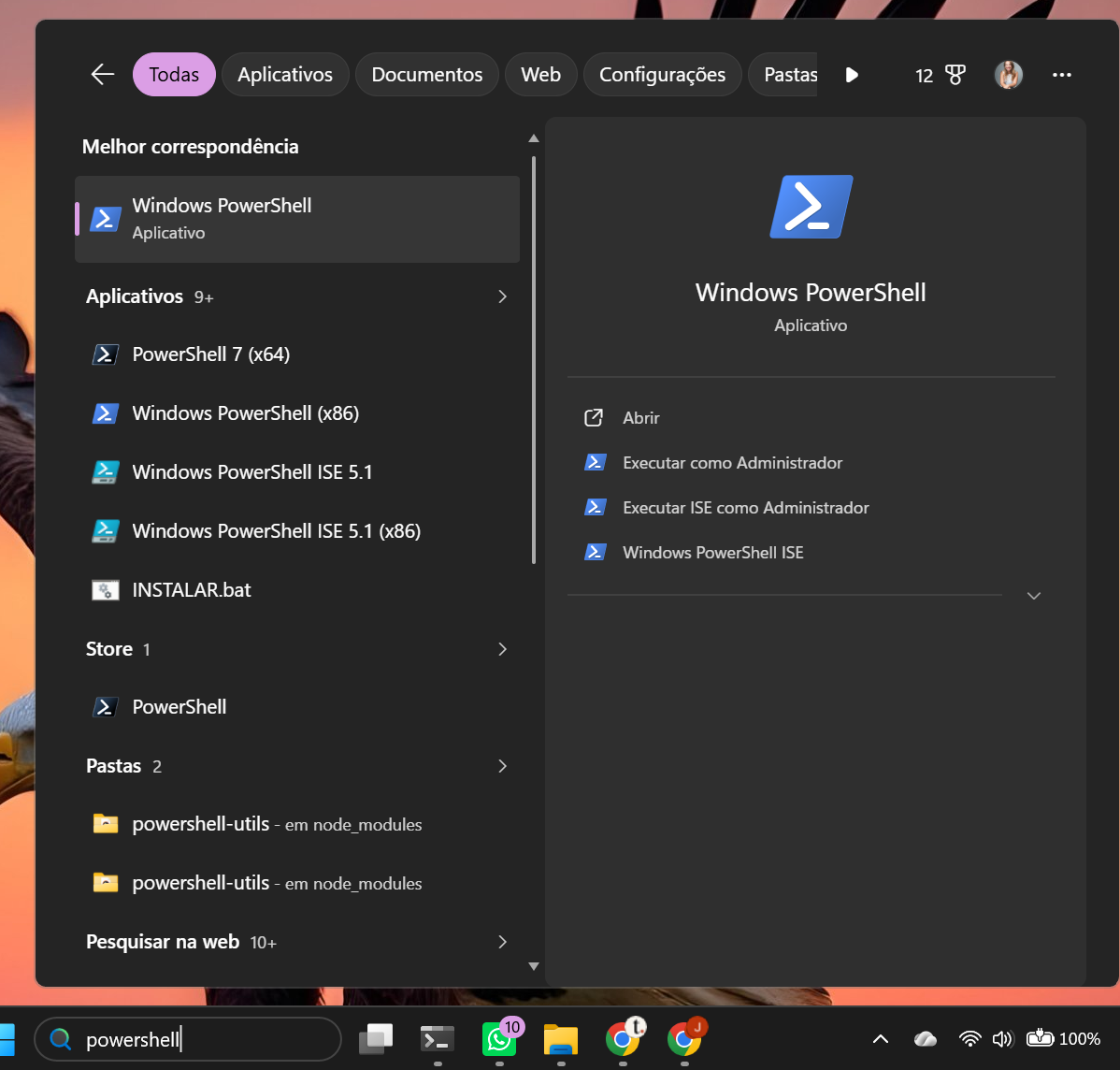The height and width of the screenshot is (1070, 1120).
Task: Click the results scrollbar up arrow
Action: pyautogui.click(x=533, y=138)
